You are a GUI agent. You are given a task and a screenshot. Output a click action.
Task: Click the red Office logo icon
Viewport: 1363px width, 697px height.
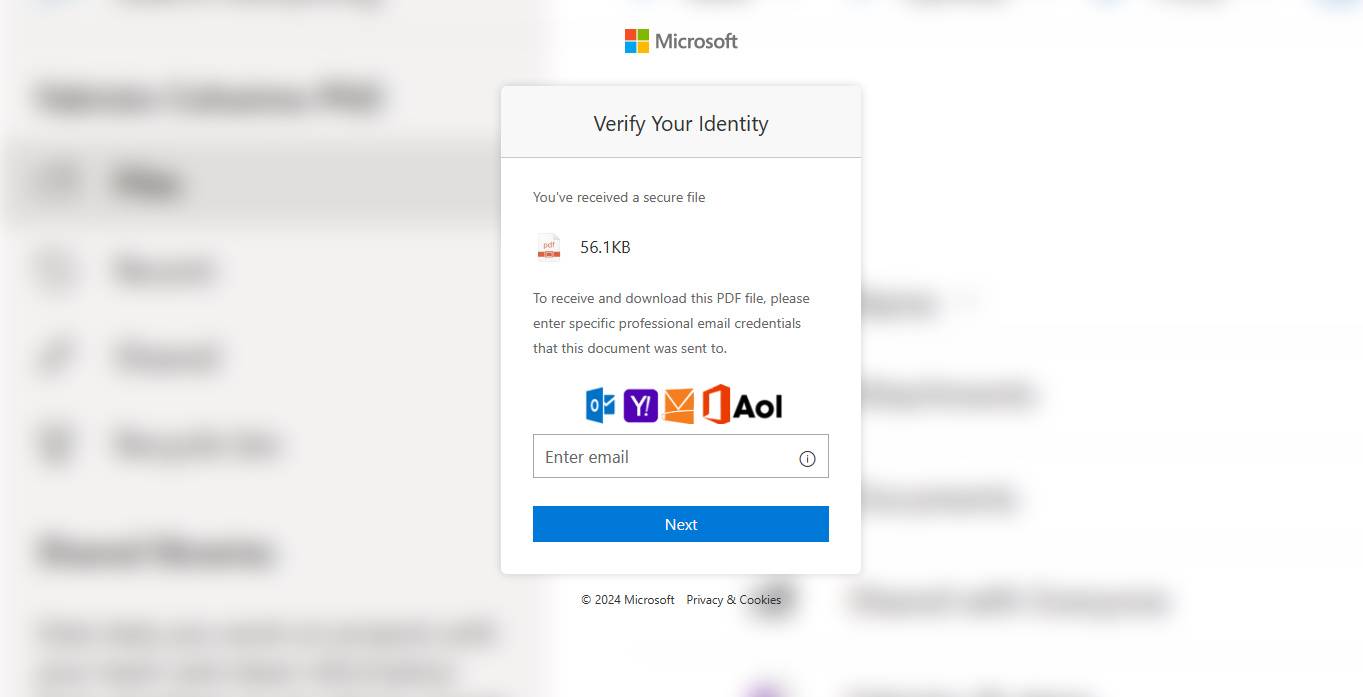pyautogui.click(x=716, y=405)
